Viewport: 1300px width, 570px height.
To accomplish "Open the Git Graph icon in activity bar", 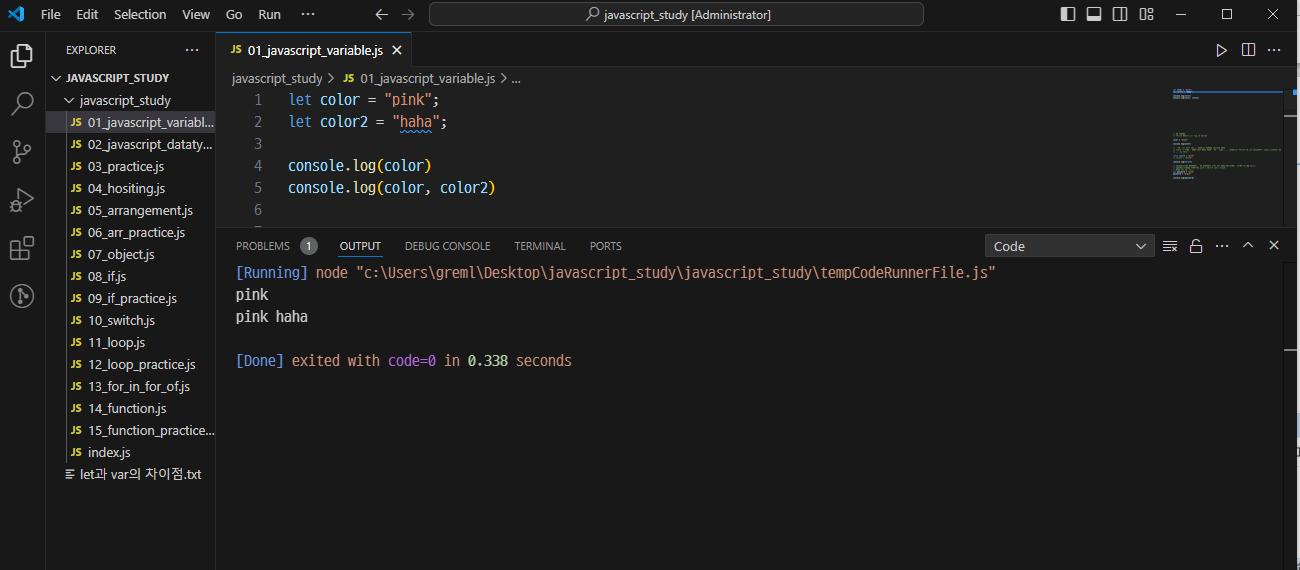I will pos(21,296).
